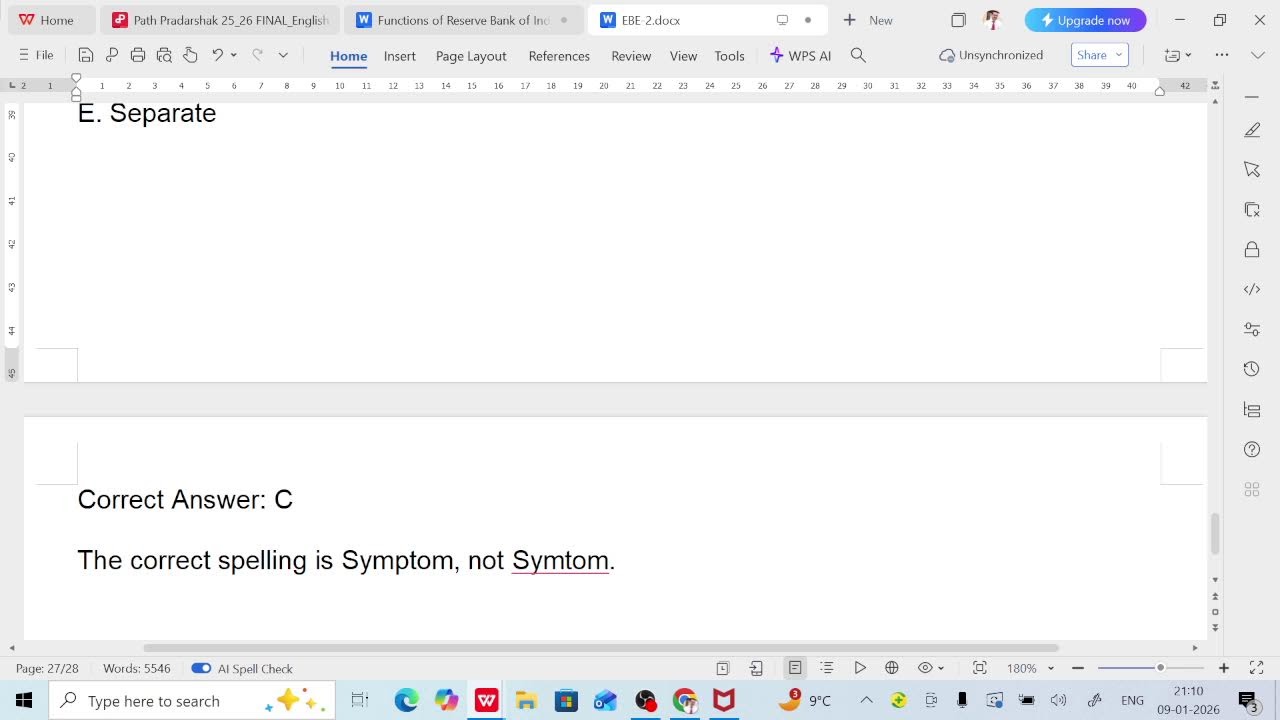Click the zoom slider handle
Image resolution: width=1280 pixels, height=720 pixels.
(x=1160, y=668)
